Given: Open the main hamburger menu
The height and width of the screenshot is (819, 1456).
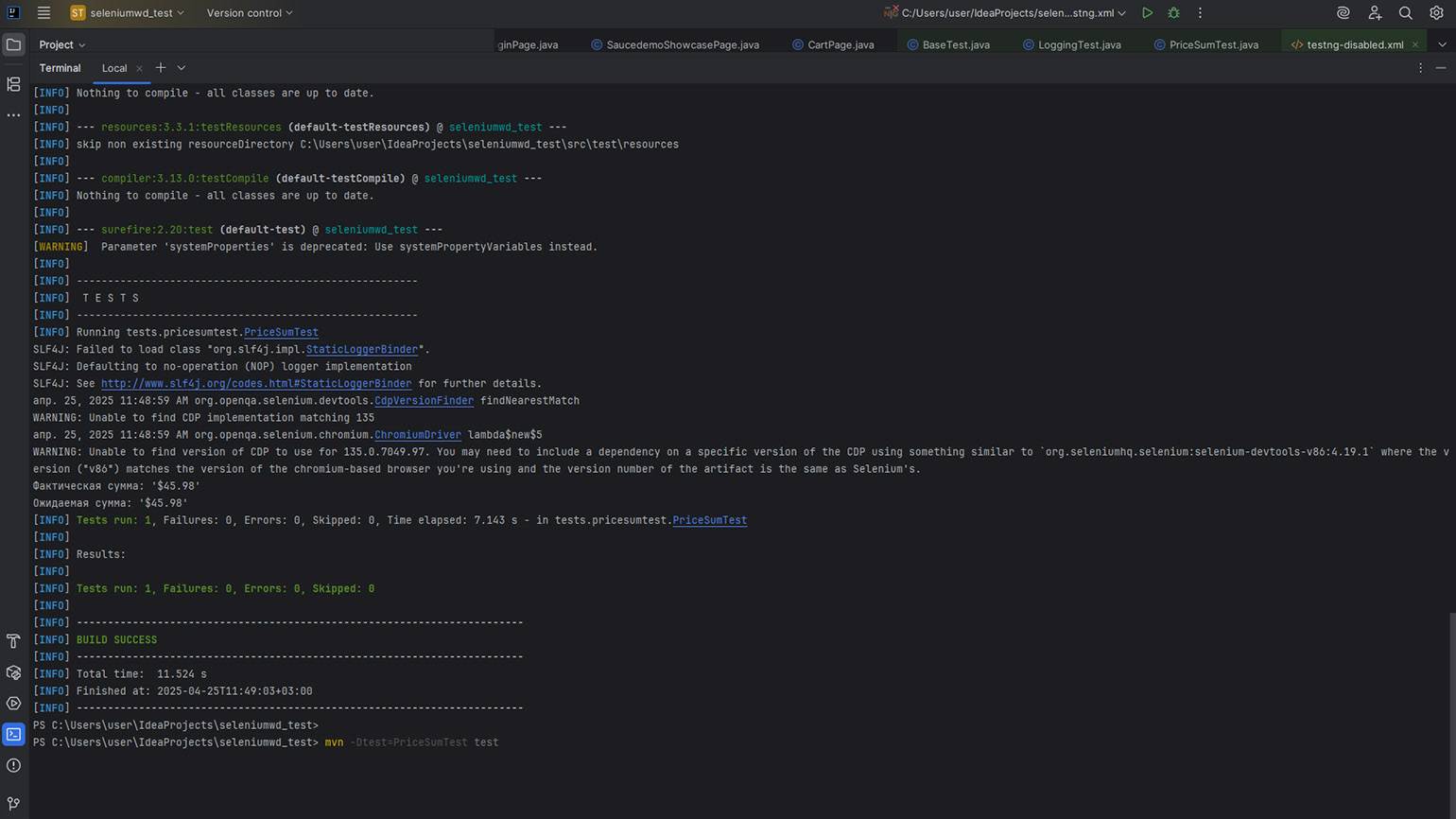Looking at the screenshot, I should coord(43,13).
